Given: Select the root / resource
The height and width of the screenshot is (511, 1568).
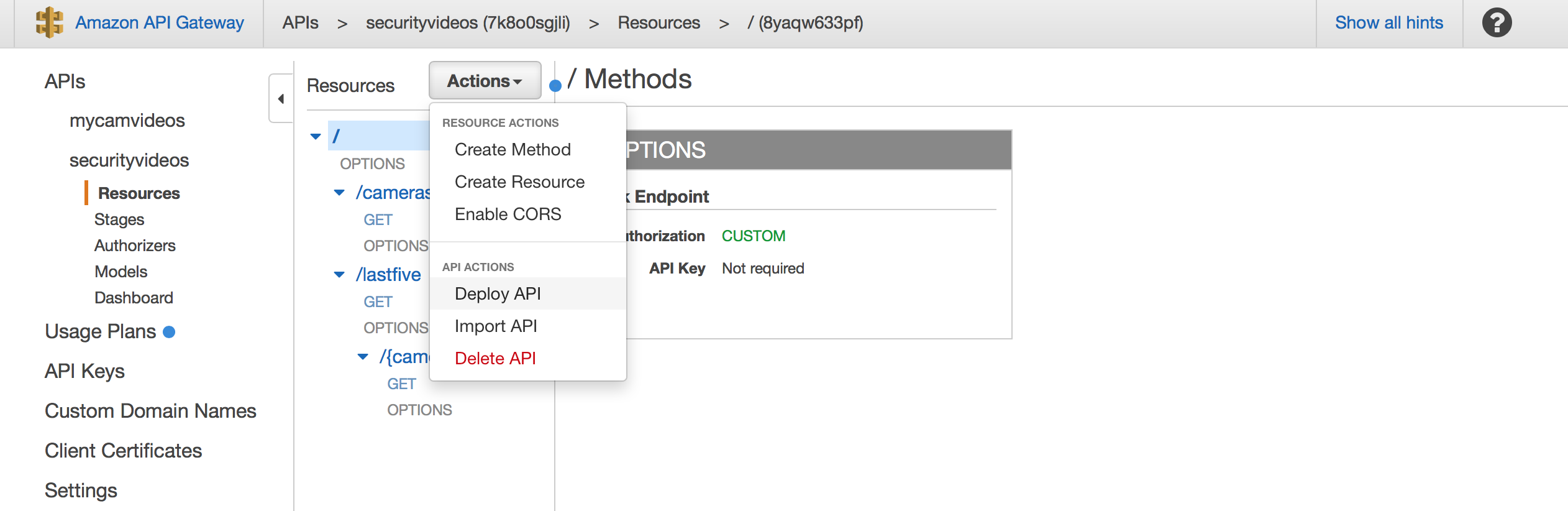Looking at the screenshot, I should [378, 136].
